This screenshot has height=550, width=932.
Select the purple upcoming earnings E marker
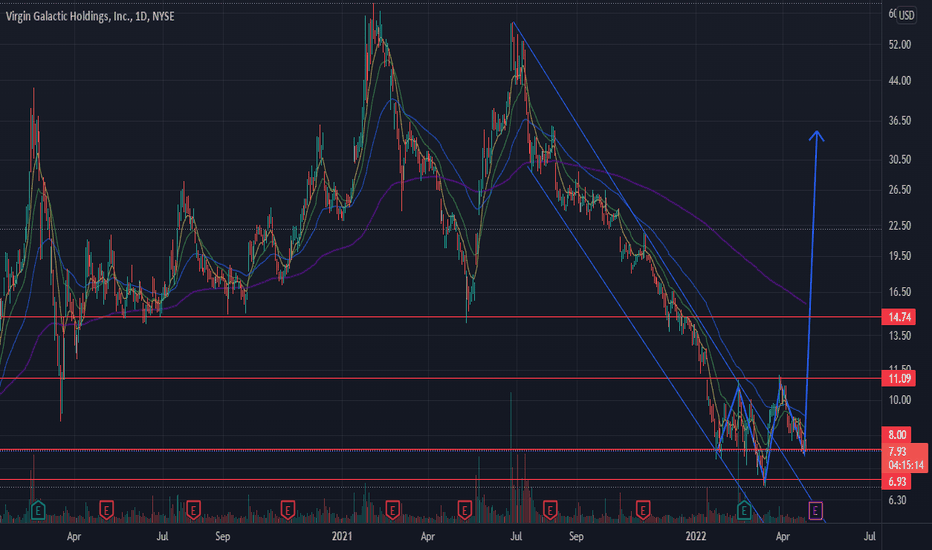point(816,510)
